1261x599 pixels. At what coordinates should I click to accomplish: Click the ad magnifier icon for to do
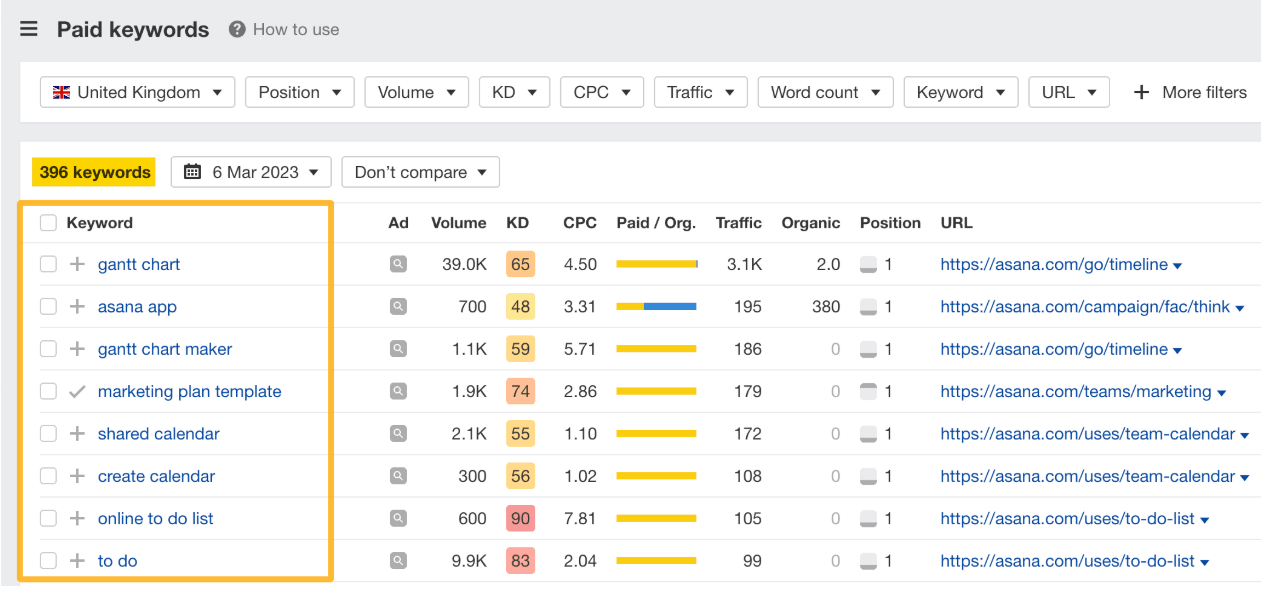[398, 561]
